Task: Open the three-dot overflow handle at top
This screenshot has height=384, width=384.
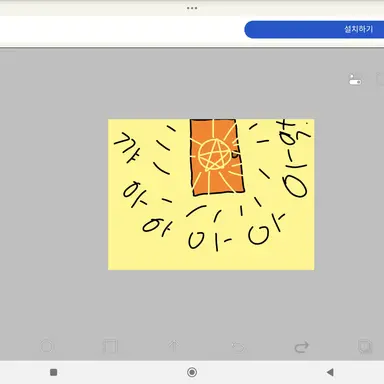Action: click(192, 8)
